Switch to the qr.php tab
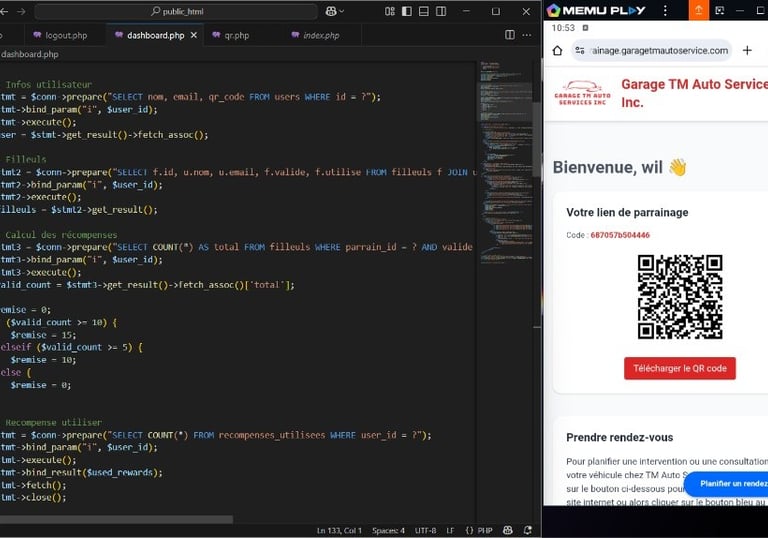768x538 pixels. point(237,35)
